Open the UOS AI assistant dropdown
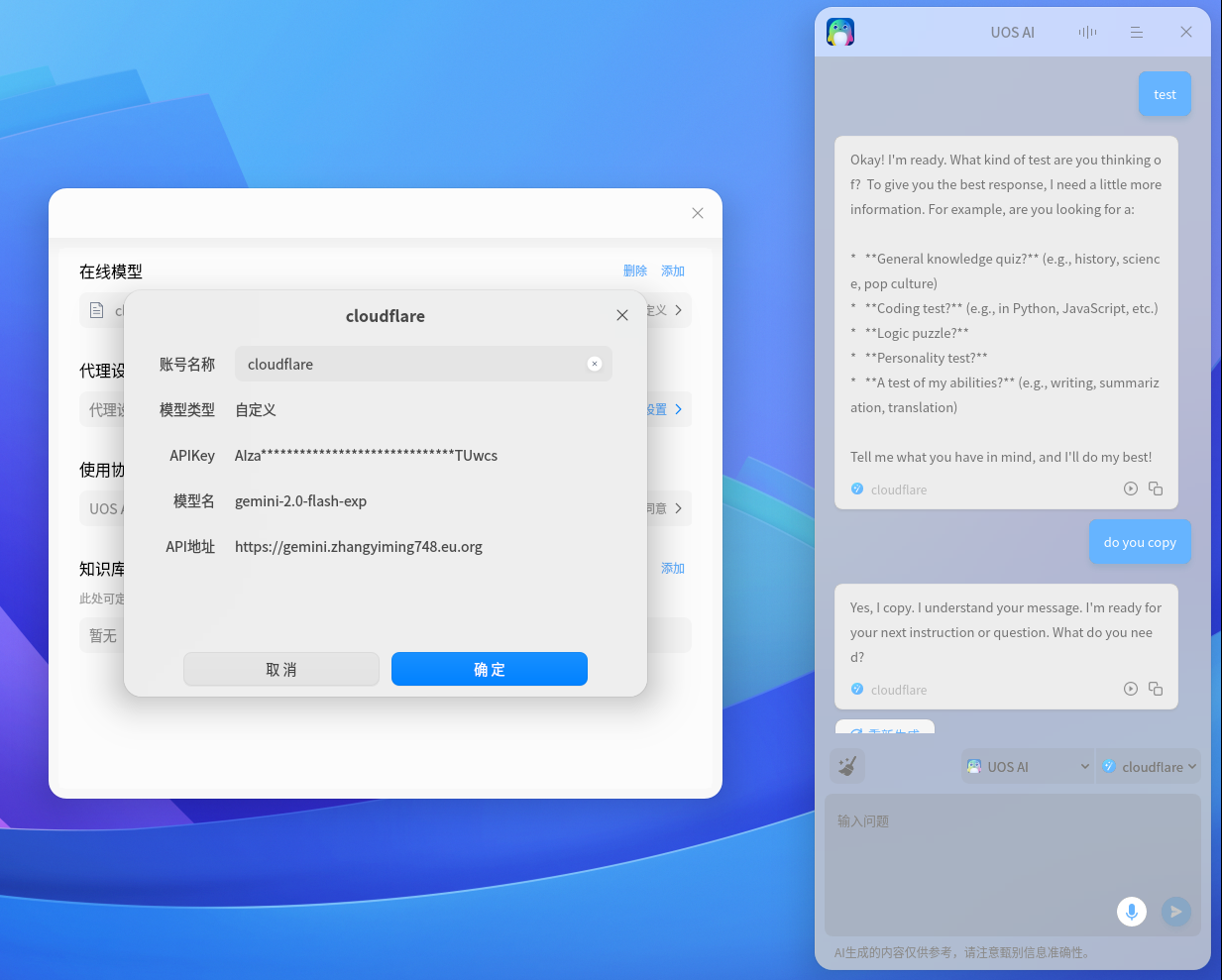The height and width of the screenshot is (980, 1222). click(1028, 766)
